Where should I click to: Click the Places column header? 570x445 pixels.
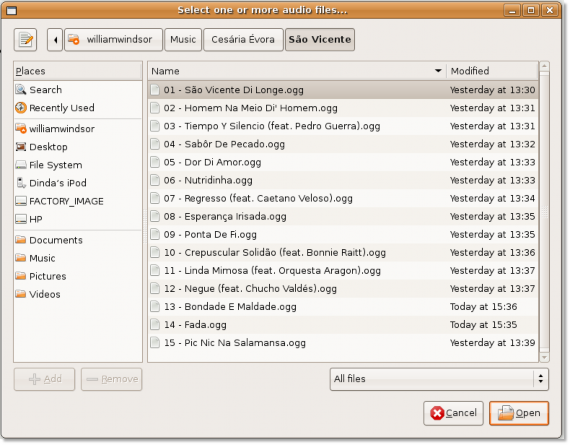78,71
